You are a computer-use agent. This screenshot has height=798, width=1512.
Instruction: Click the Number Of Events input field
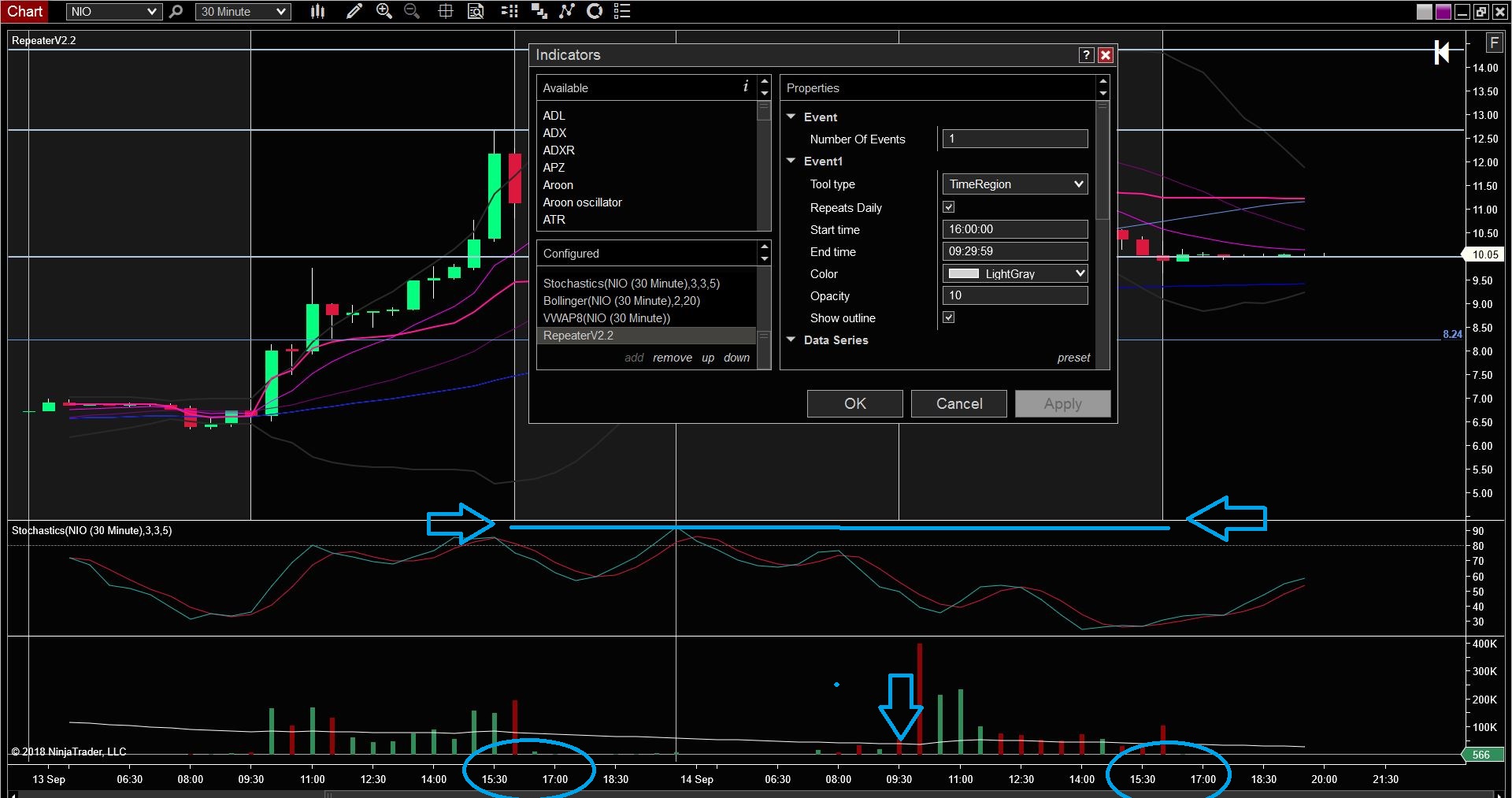1015,139
